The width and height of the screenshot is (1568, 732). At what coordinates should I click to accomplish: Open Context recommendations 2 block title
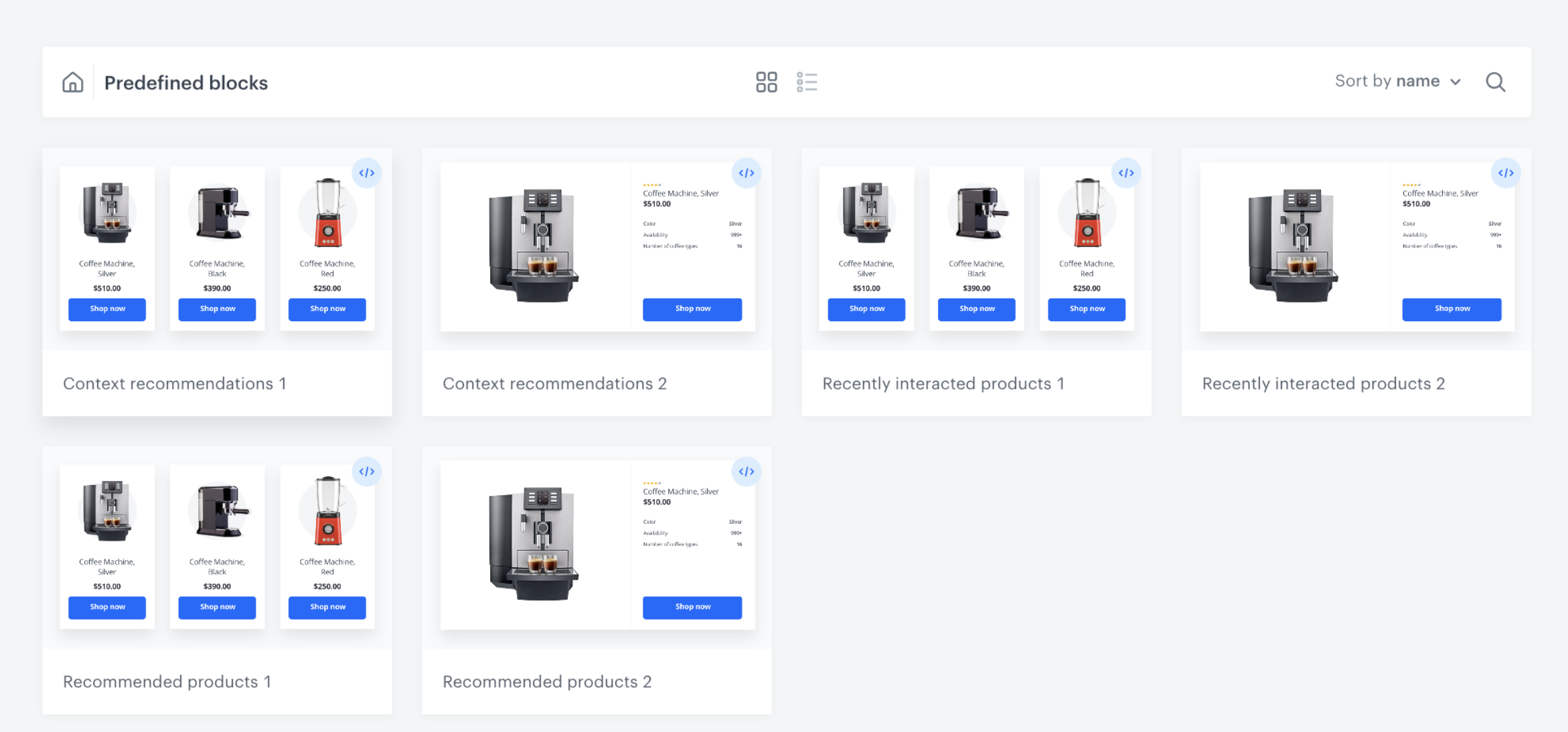point(554,383)
